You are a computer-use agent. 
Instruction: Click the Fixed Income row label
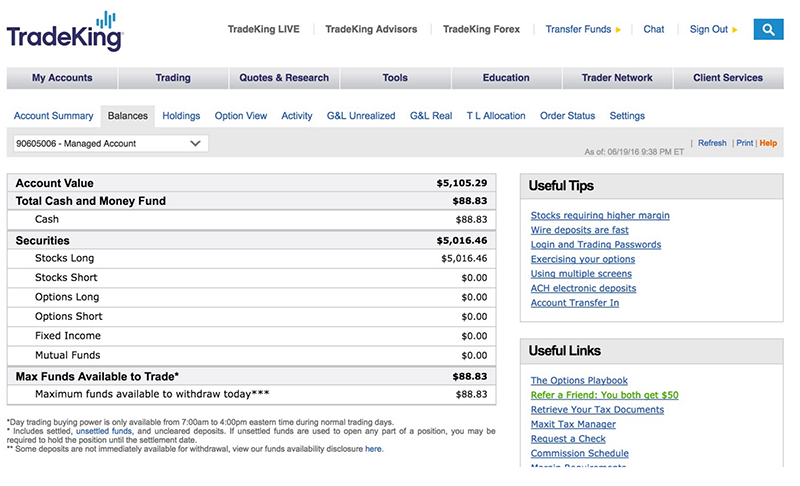tap(68, 336)
